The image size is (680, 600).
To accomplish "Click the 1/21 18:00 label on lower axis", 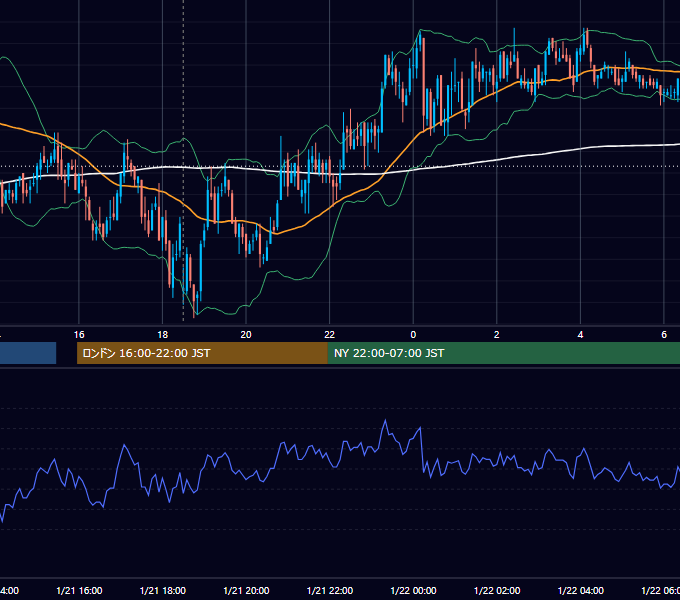I will click(x=163, y=590).
